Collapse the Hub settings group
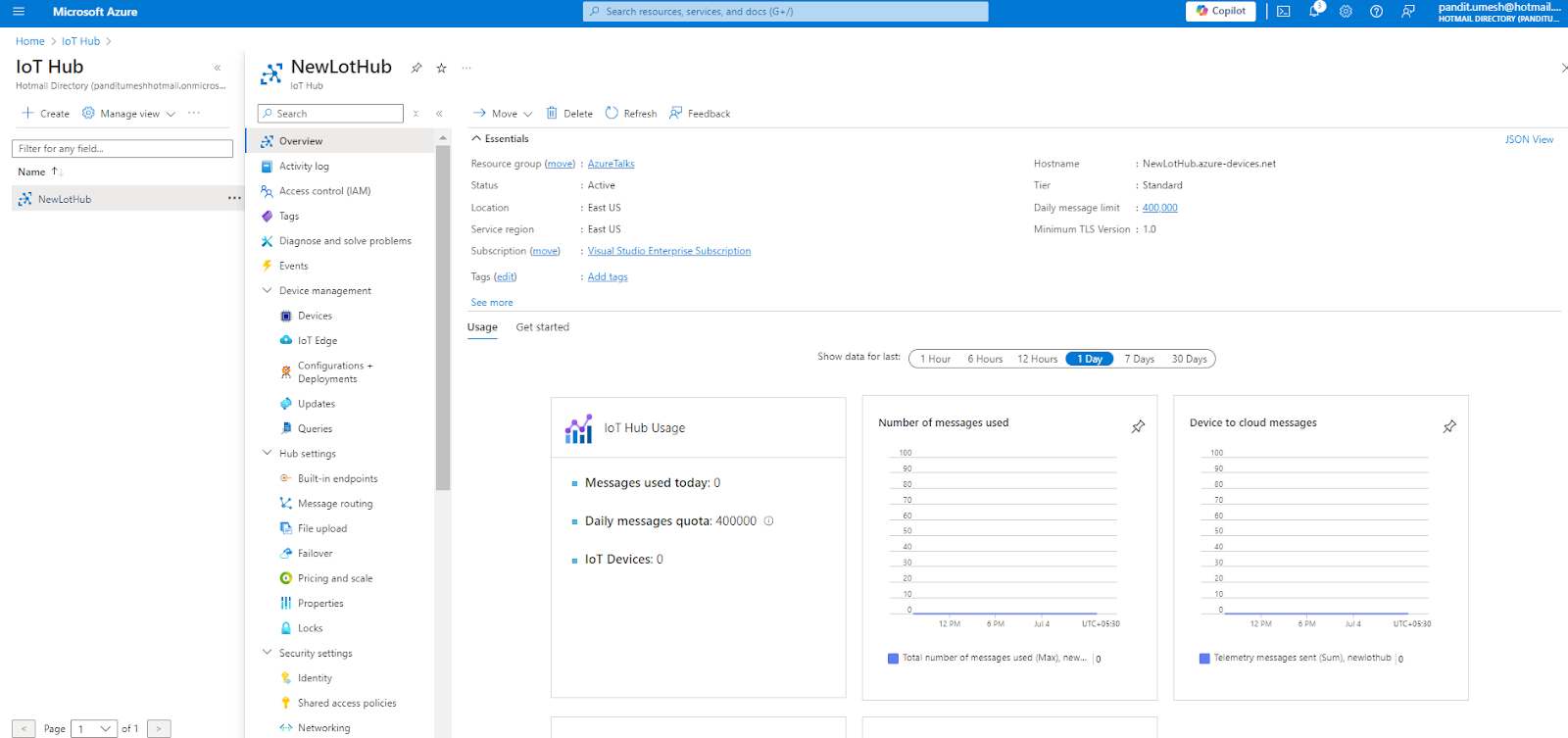Viewport: 1568px width, 738px height. pos(268,453)
